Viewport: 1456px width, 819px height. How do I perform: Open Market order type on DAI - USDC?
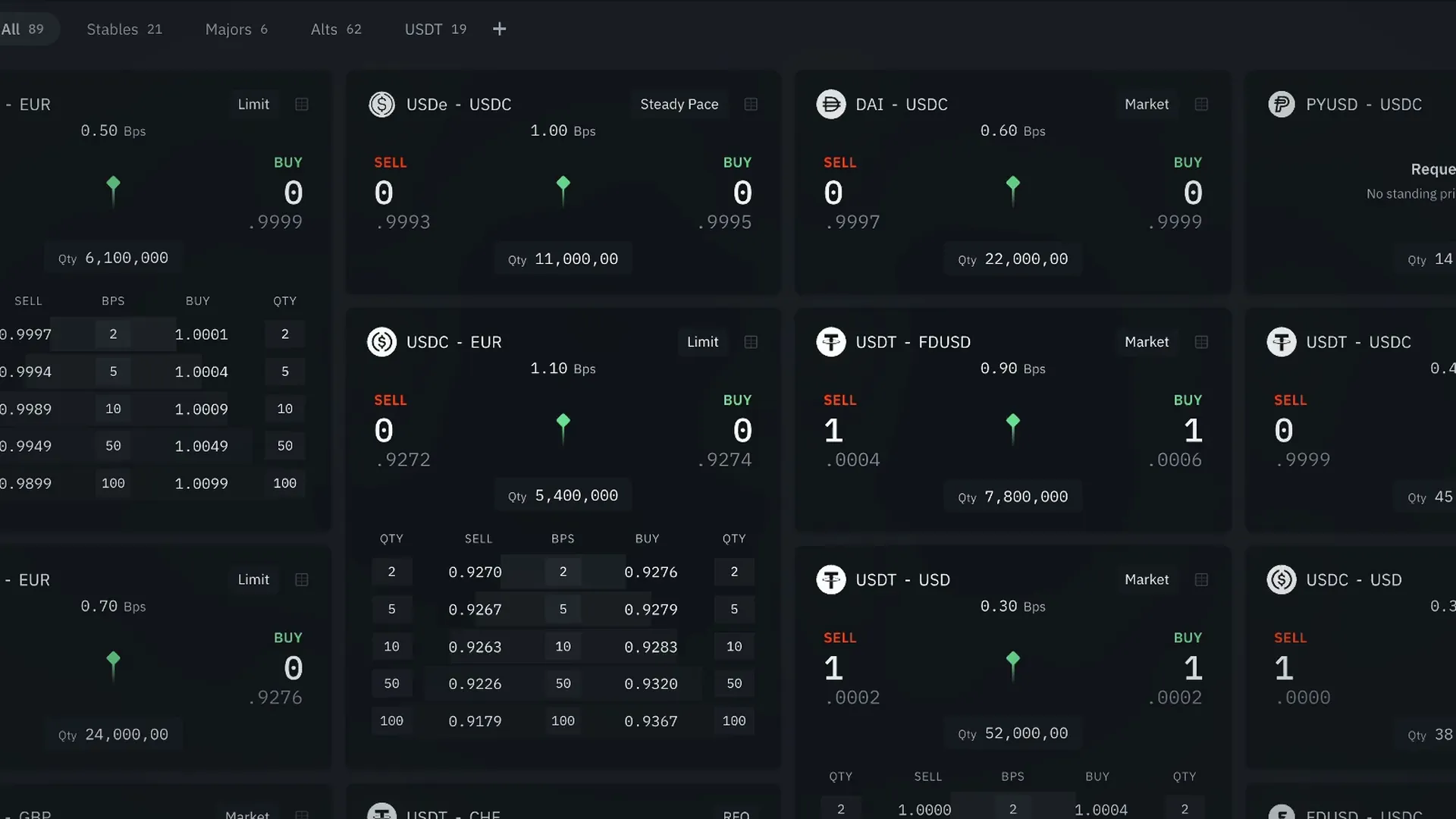tap(1147, 105)
